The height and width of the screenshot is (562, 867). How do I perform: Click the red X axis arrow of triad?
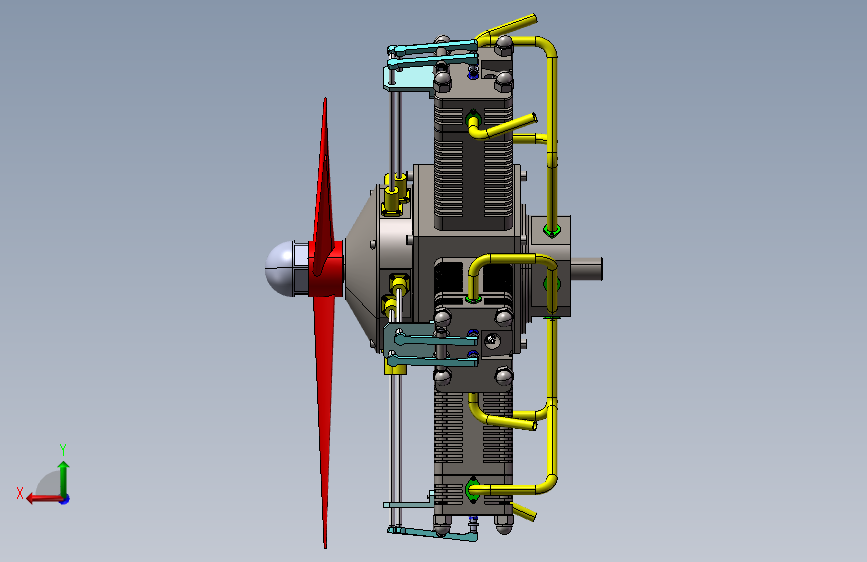tap(44, 499)
